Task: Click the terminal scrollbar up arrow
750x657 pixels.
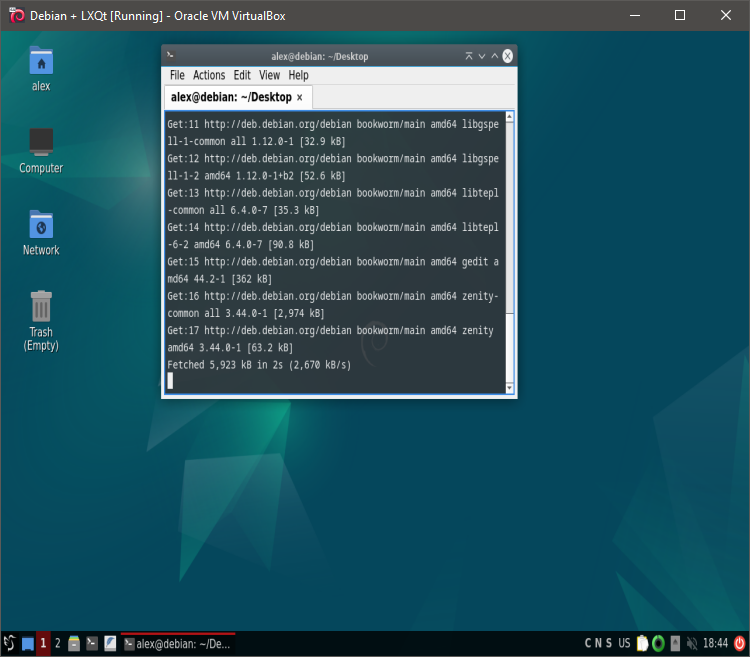Action: coord(509,117)
